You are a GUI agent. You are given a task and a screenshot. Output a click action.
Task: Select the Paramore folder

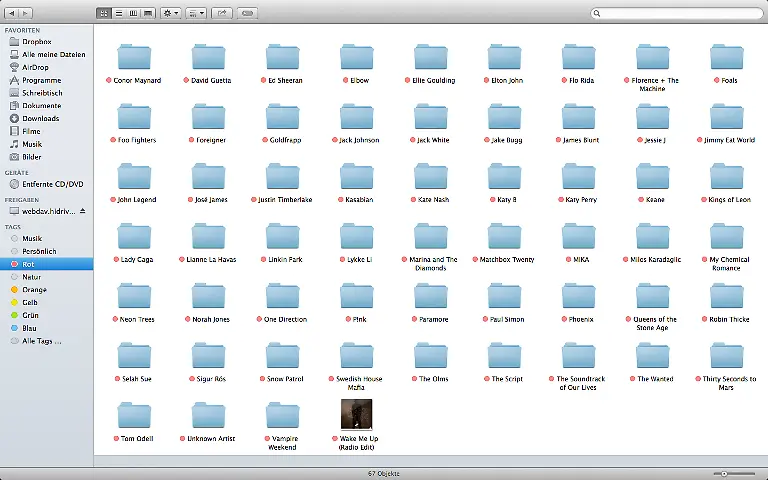tap(431, 296)
